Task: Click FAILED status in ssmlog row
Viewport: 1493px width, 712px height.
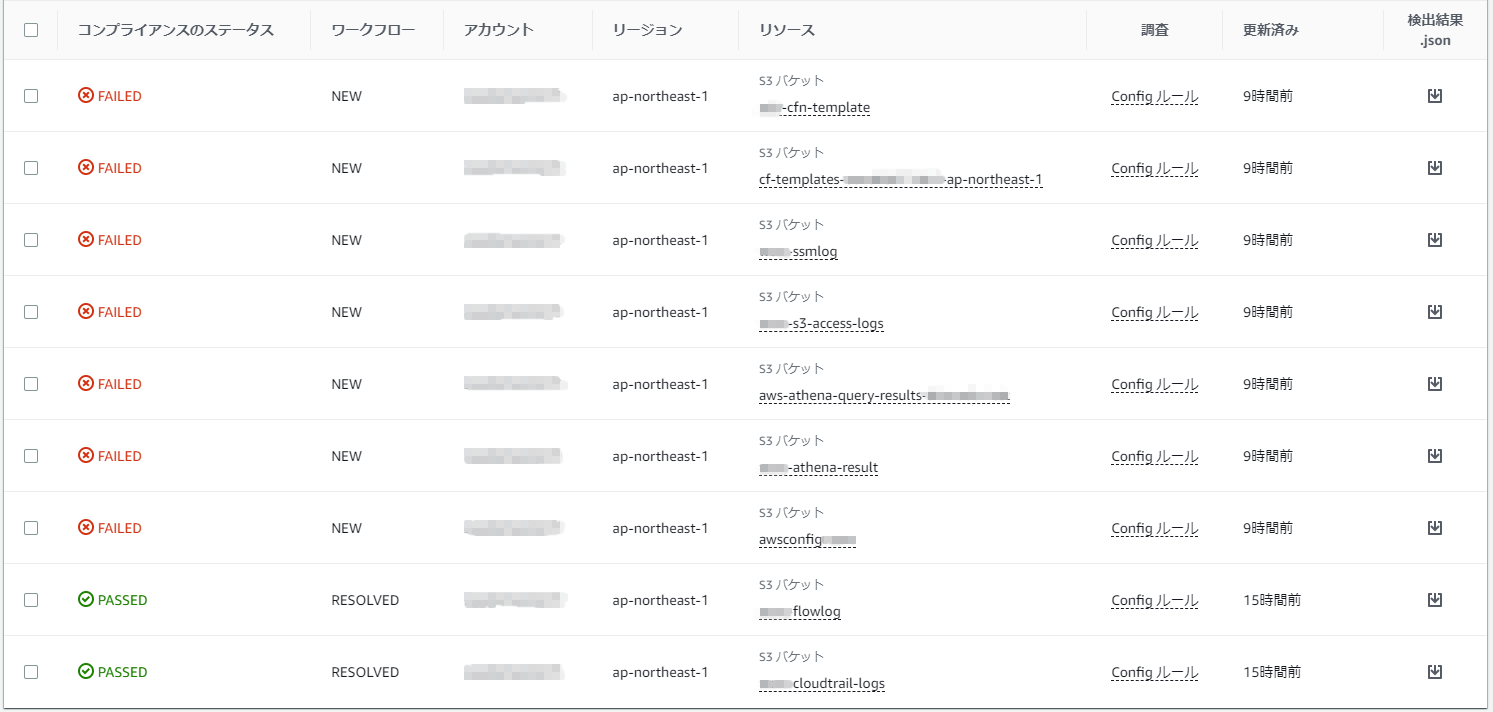Action: tap(110, 240)
